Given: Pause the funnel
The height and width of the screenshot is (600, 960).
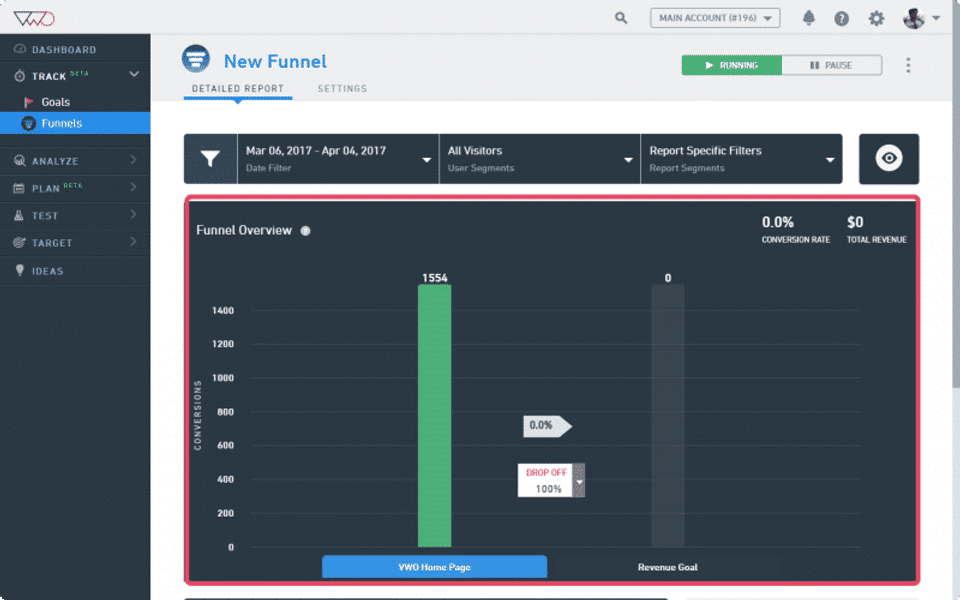Looking at the screenshot, I should click(831, 65).
